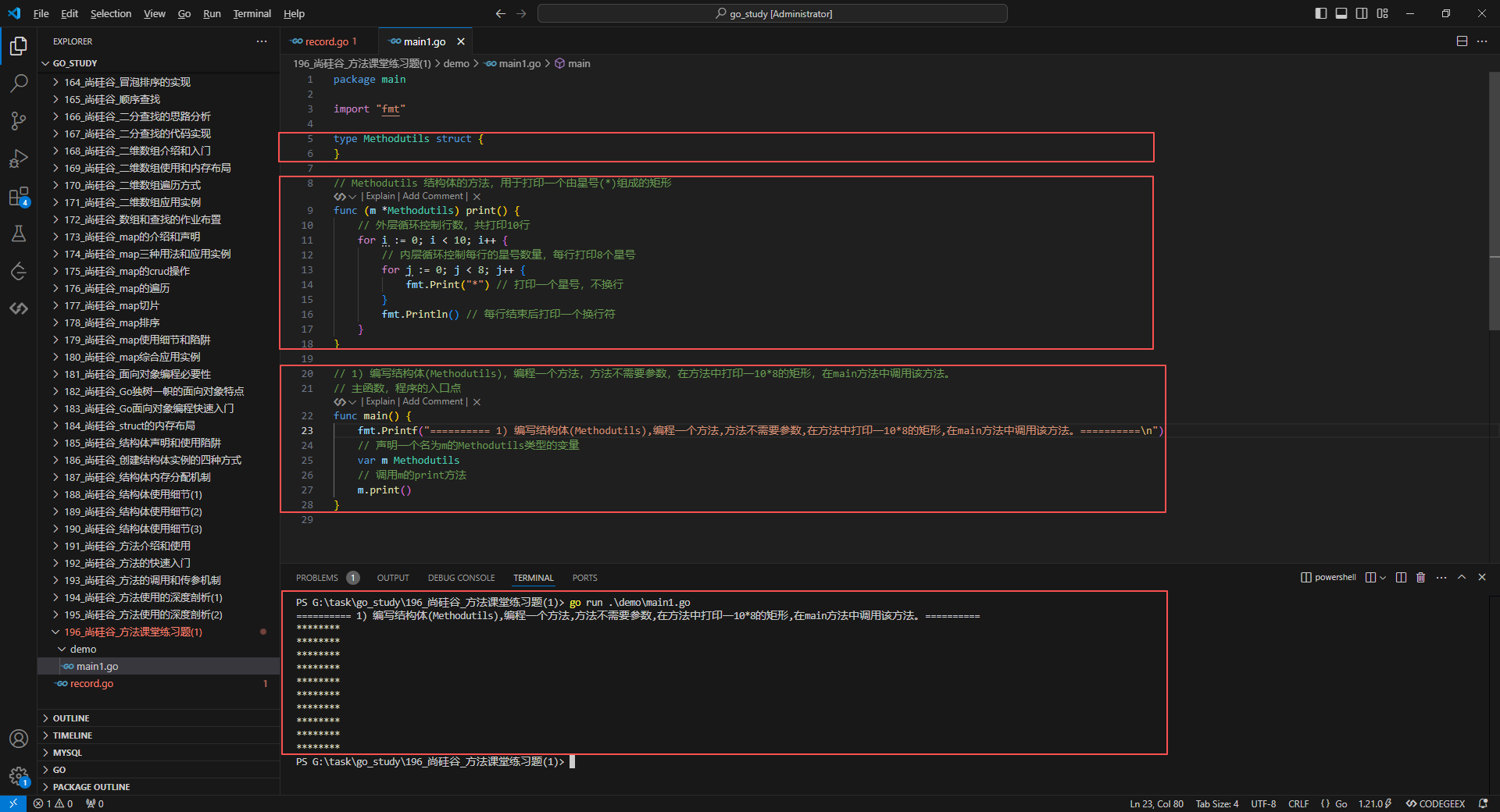Kill the terminal with the trash icon
Image resolution: width=1500 pixels, height=812 pixels.
tap(1420, 578)
